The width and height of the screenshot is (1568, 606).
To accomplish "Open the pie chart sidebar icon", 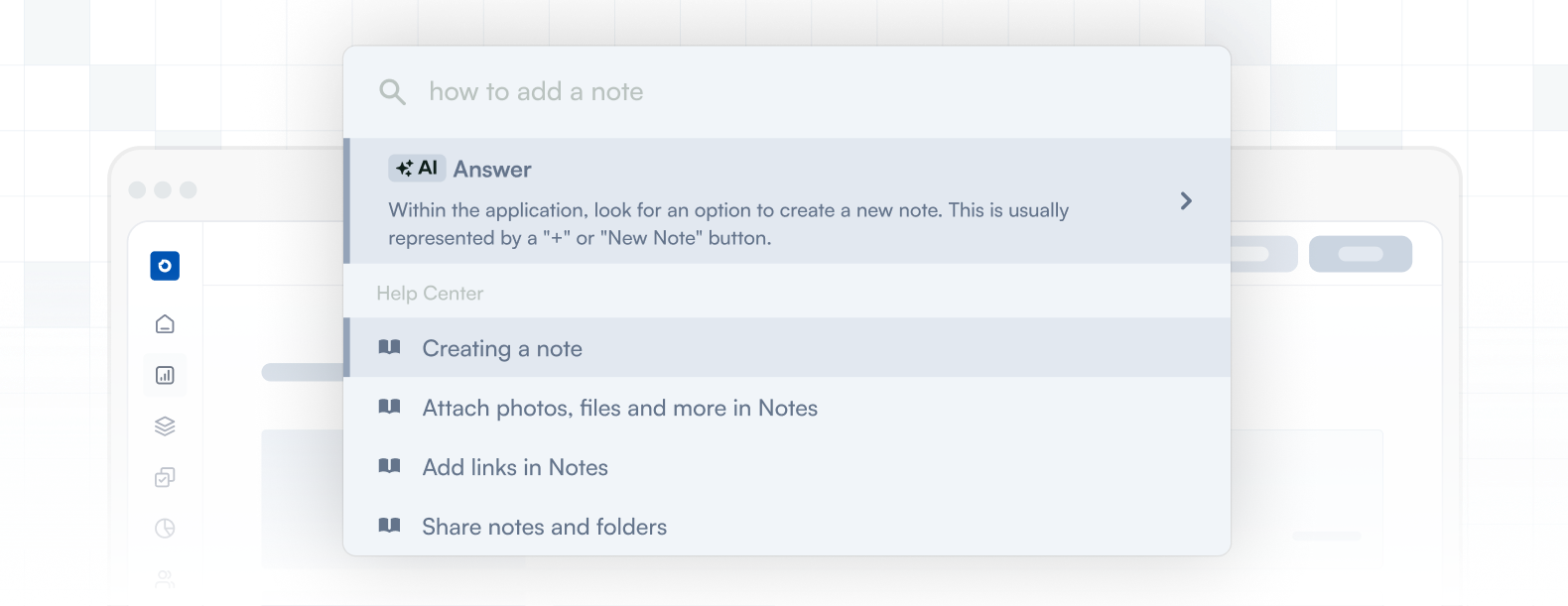I will (x=165, y=528).
